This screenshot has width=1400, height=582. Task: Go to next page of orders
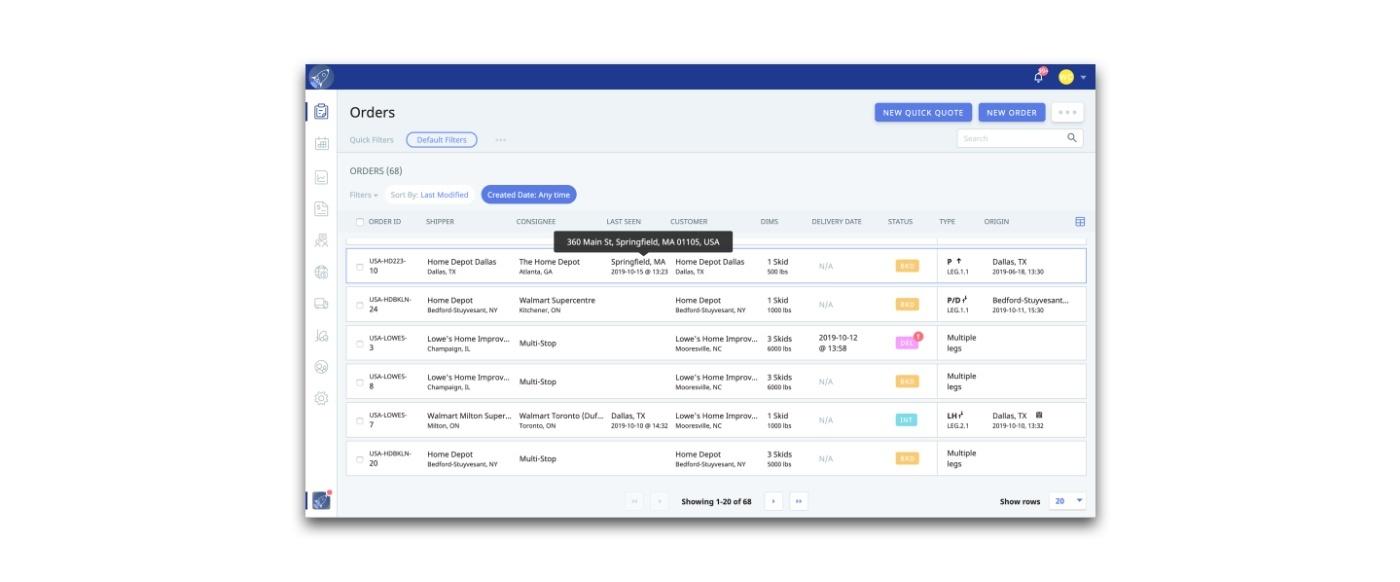point(773,502)
